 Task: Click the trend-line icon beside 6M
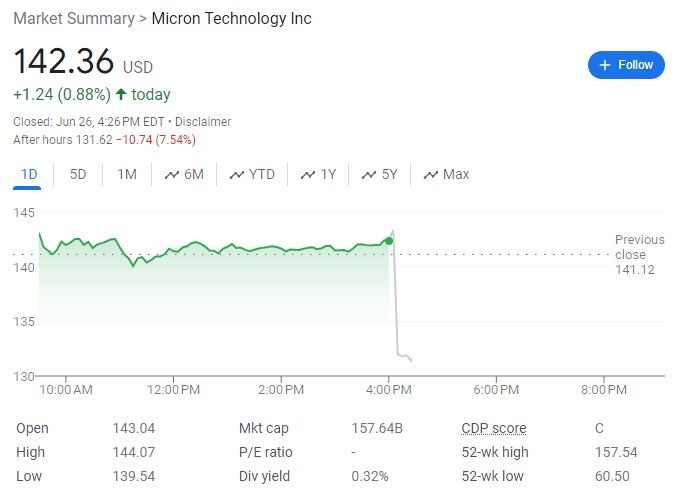click(x=172, y=175)
